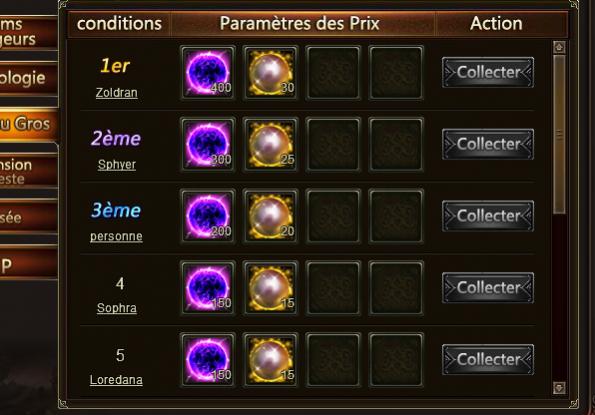Click golden pearl in Sophra's row
This screenshot has height=415, width=595.
pyautogui.click(x=271, y=288)
